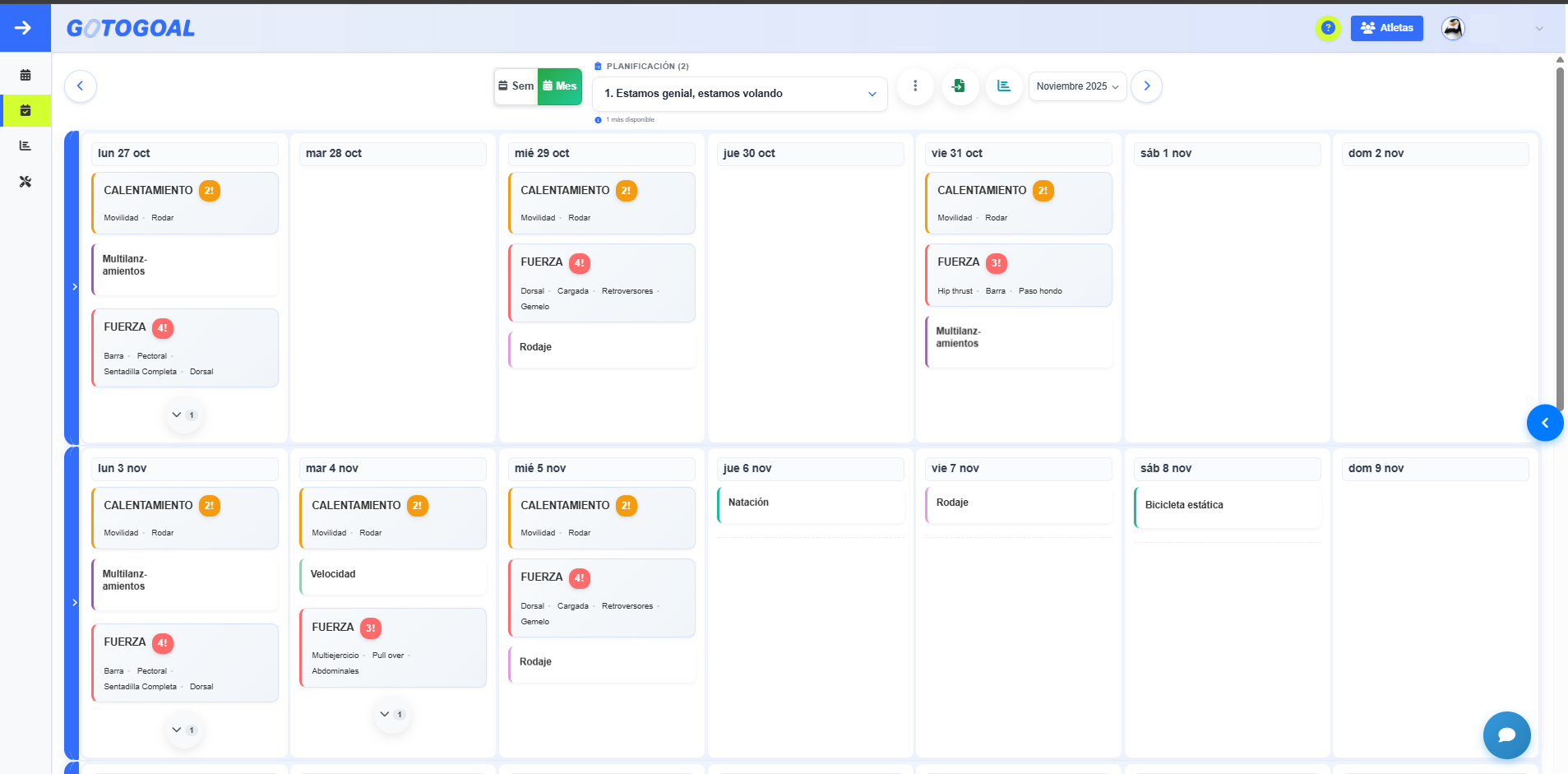Open the analytics item in left sidebar

point(25,146)
